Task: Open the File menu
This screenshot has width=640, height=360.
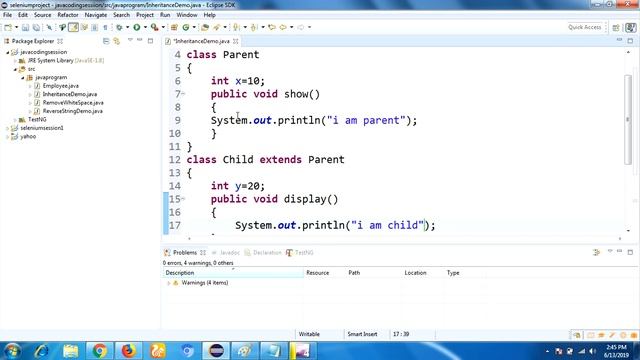Action: [7, 15]
